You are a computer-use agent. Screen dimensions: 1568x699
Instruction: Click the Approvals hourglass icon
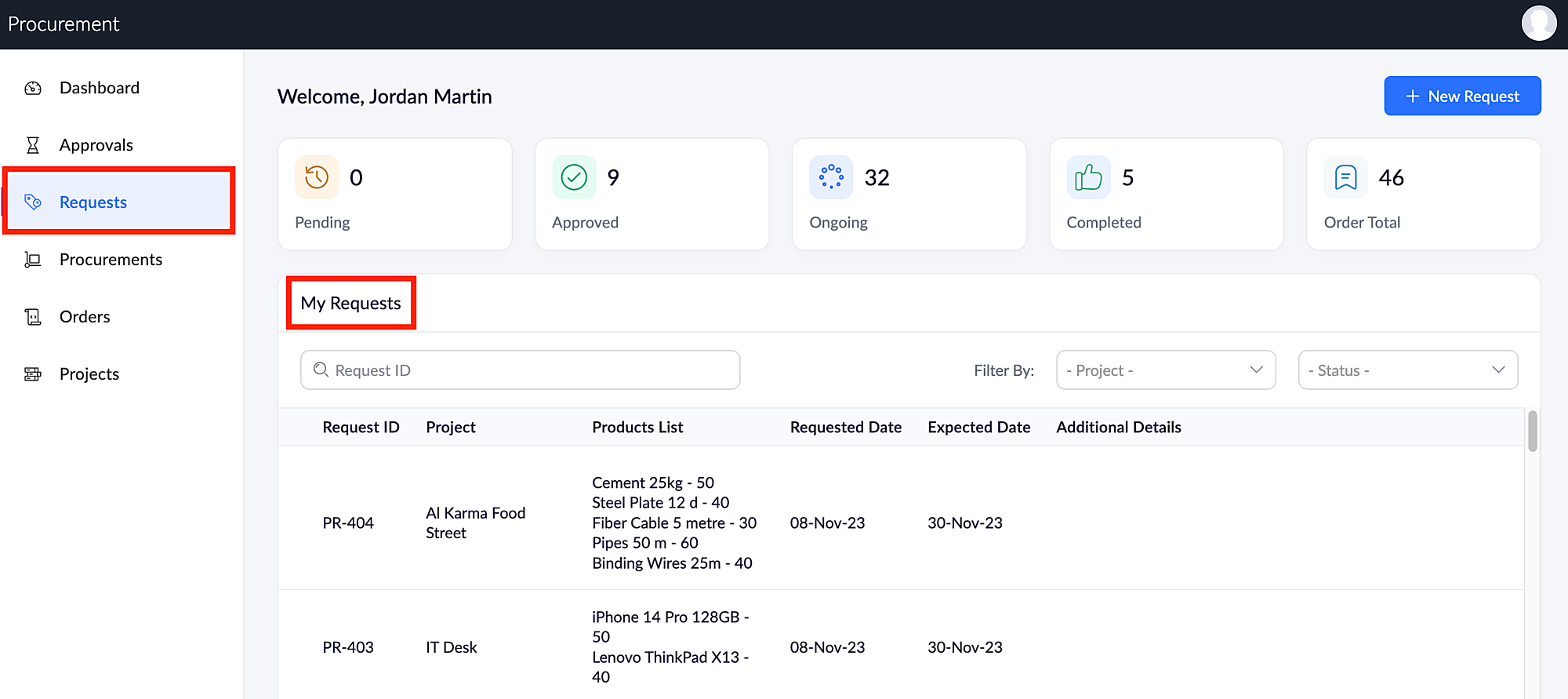(33, 145)
